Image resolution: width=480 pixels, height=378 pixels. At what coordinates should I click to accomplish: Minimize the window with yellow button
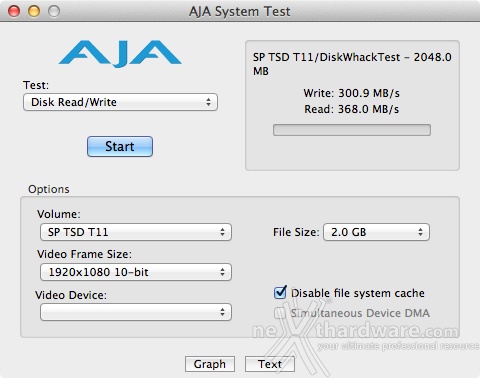coord(34,11)
